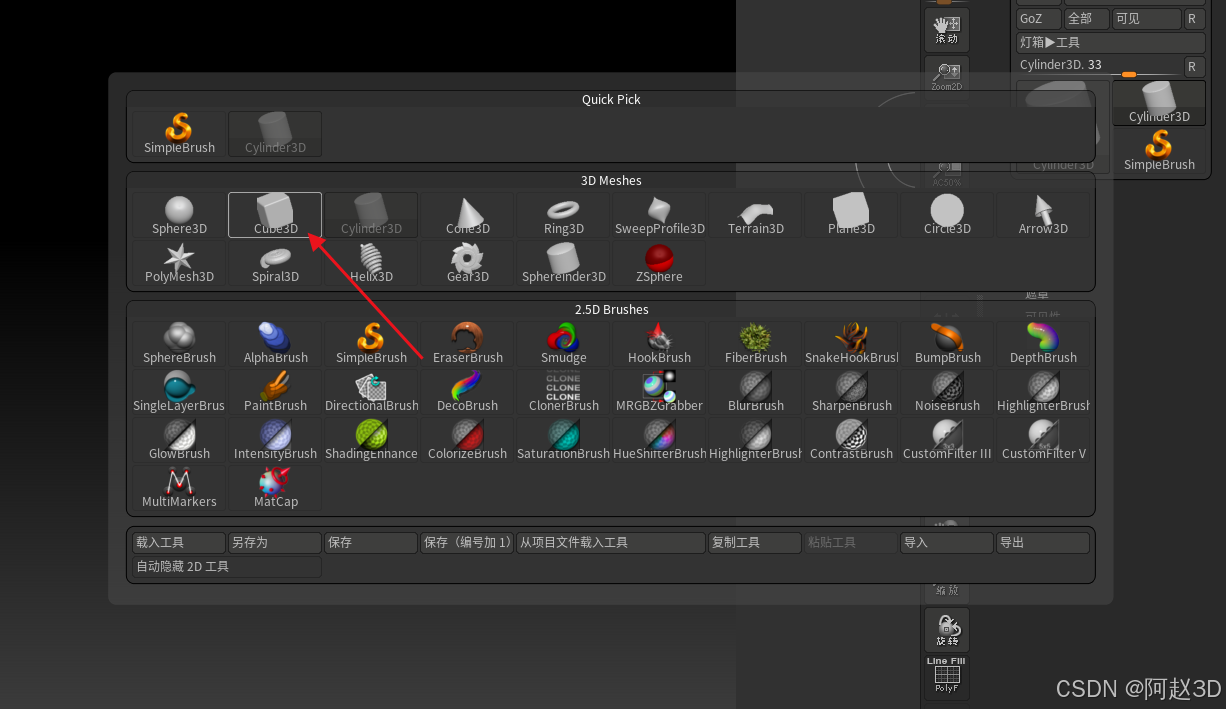Image resolution: width=1226 pixels, height=709 pixels.
Task: Pick the NoiseBrush tool
Action: [947, 392]
